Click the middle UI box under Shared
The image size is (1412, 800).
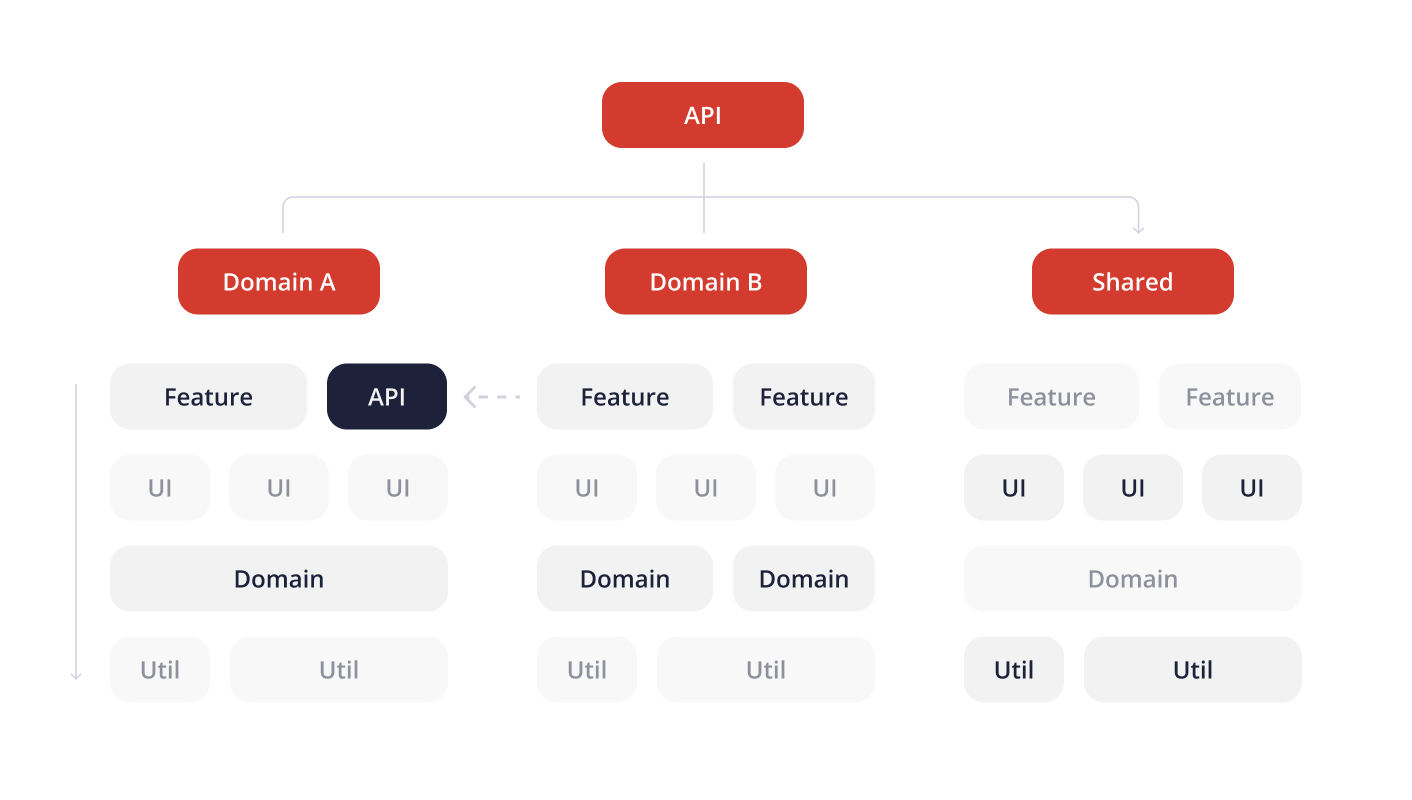[x=1132, y=488]
